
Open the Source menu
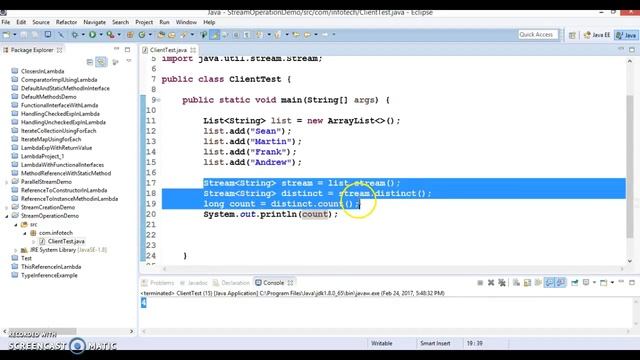[41, 22]
